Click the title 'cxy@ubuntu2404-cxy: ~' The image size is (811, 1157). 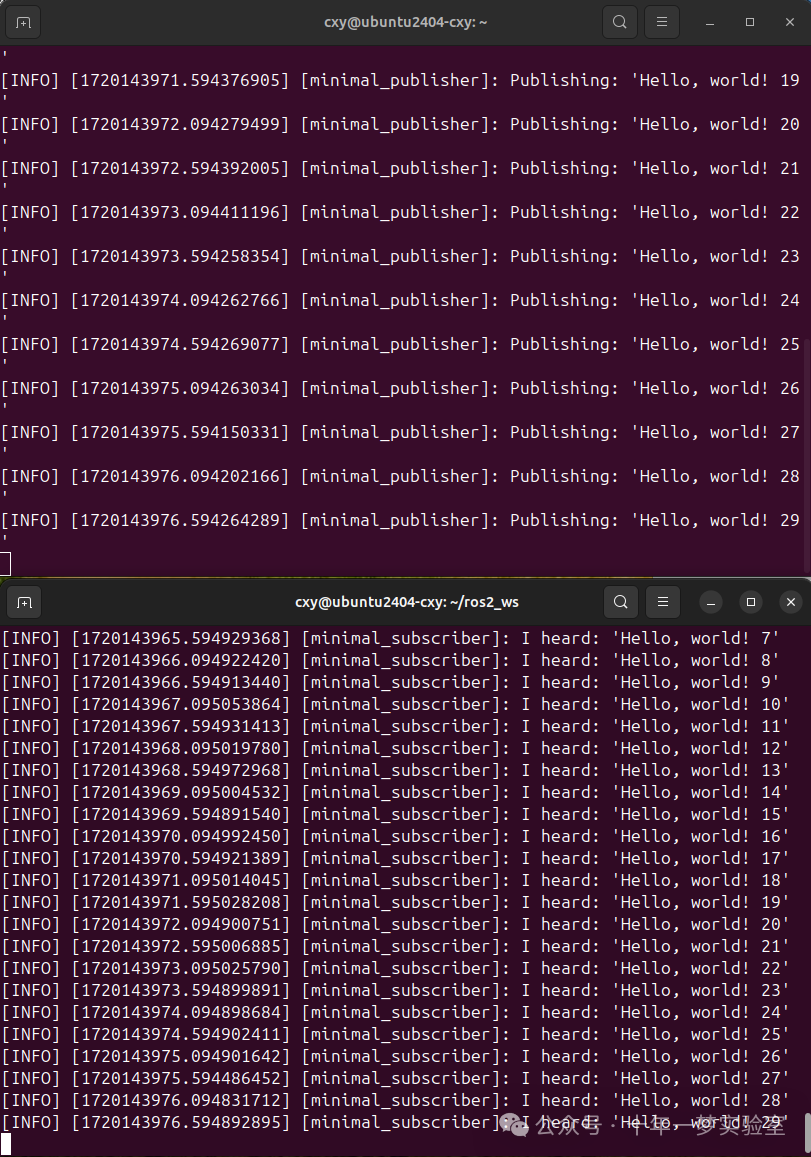point(405,22)
